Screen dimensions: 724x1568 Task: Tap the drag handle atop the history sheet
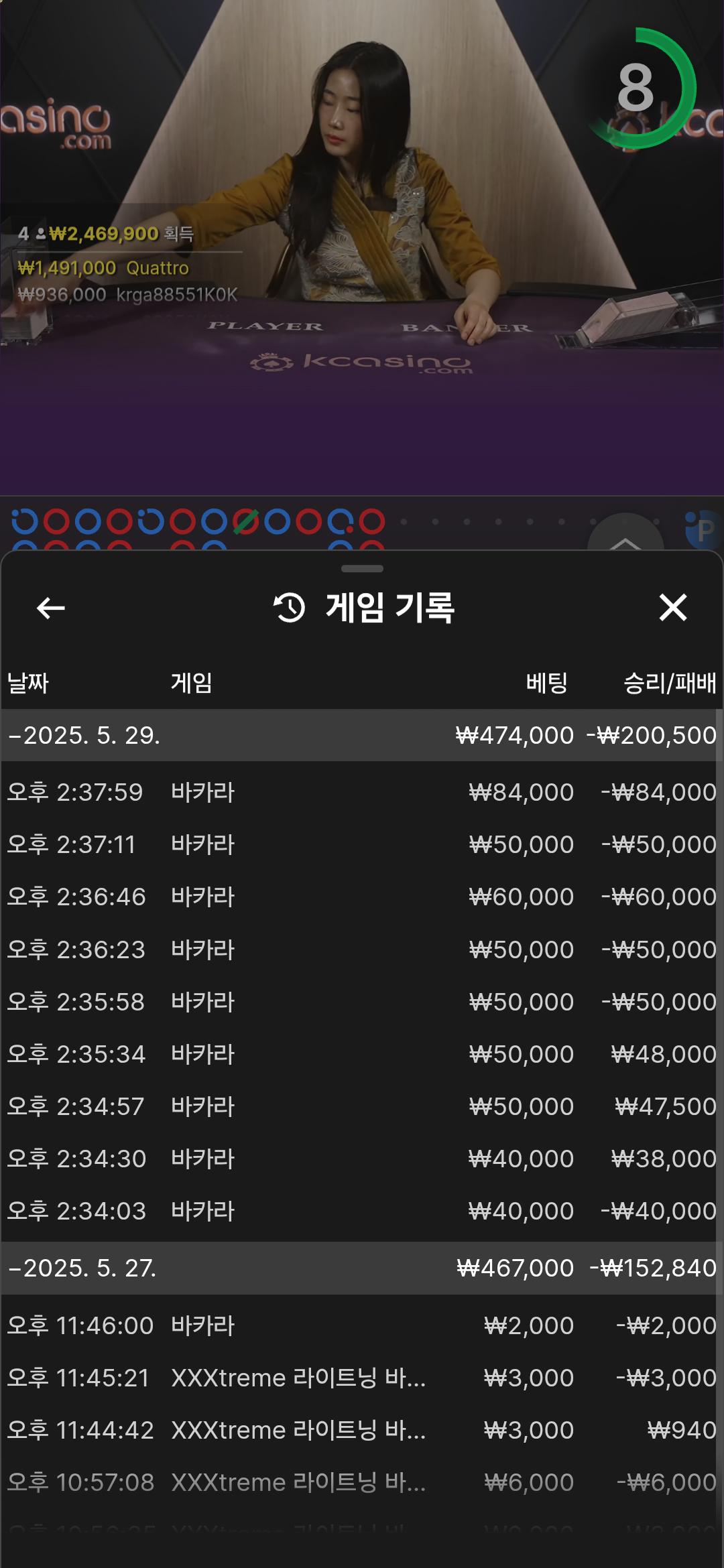[x=362, y=569]
